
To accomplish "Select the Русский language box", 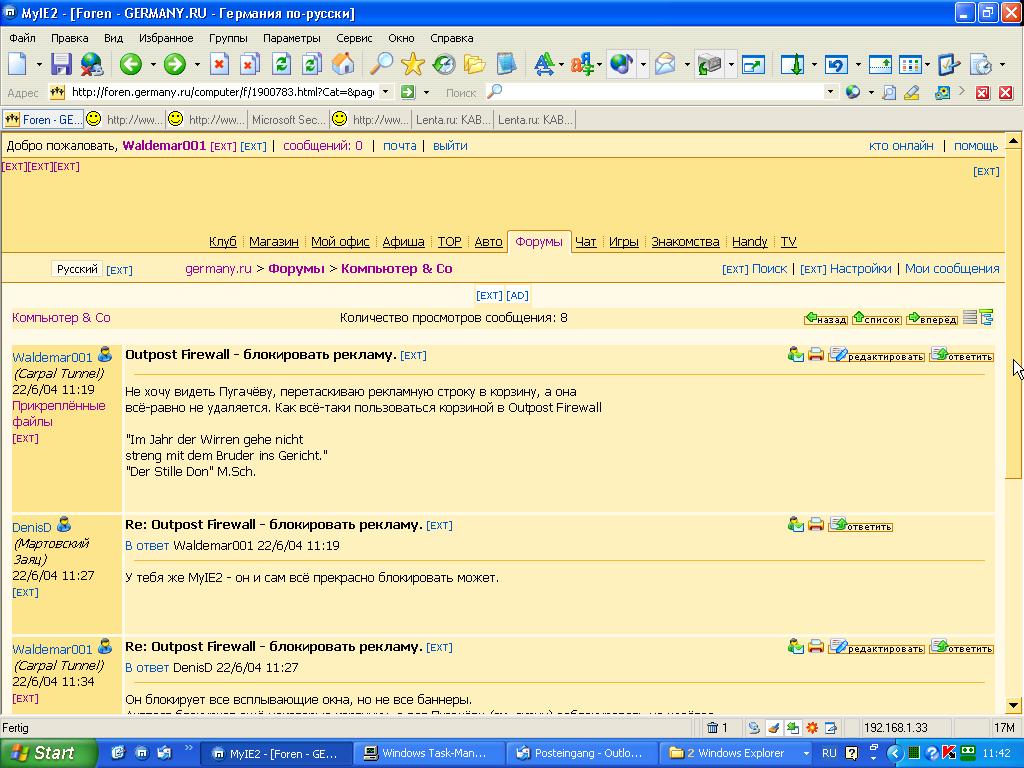I will click(x=77, y=269).
